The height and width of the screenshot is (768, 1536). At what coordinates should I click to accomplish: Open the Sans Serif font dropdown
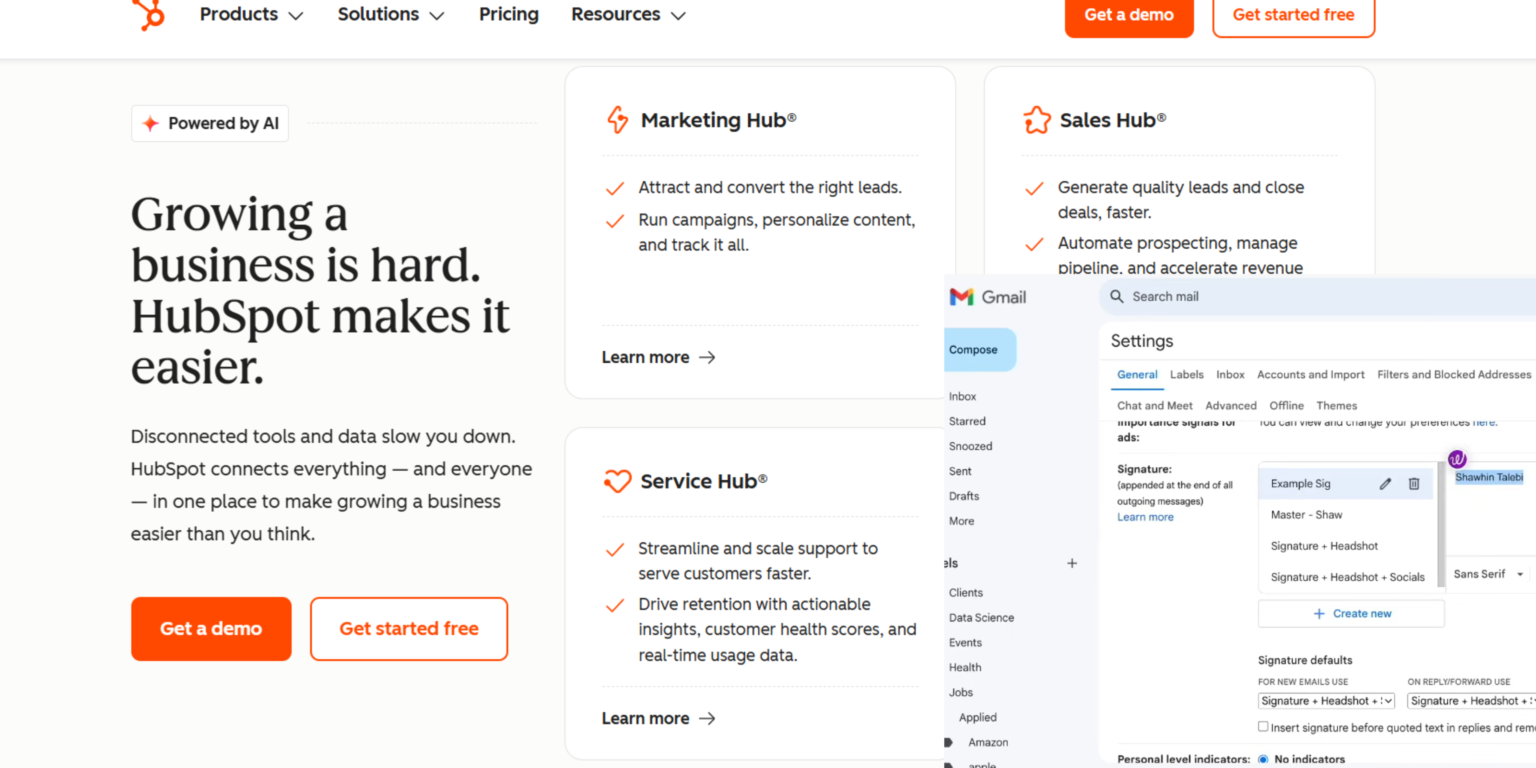(x=1489, y=574)
